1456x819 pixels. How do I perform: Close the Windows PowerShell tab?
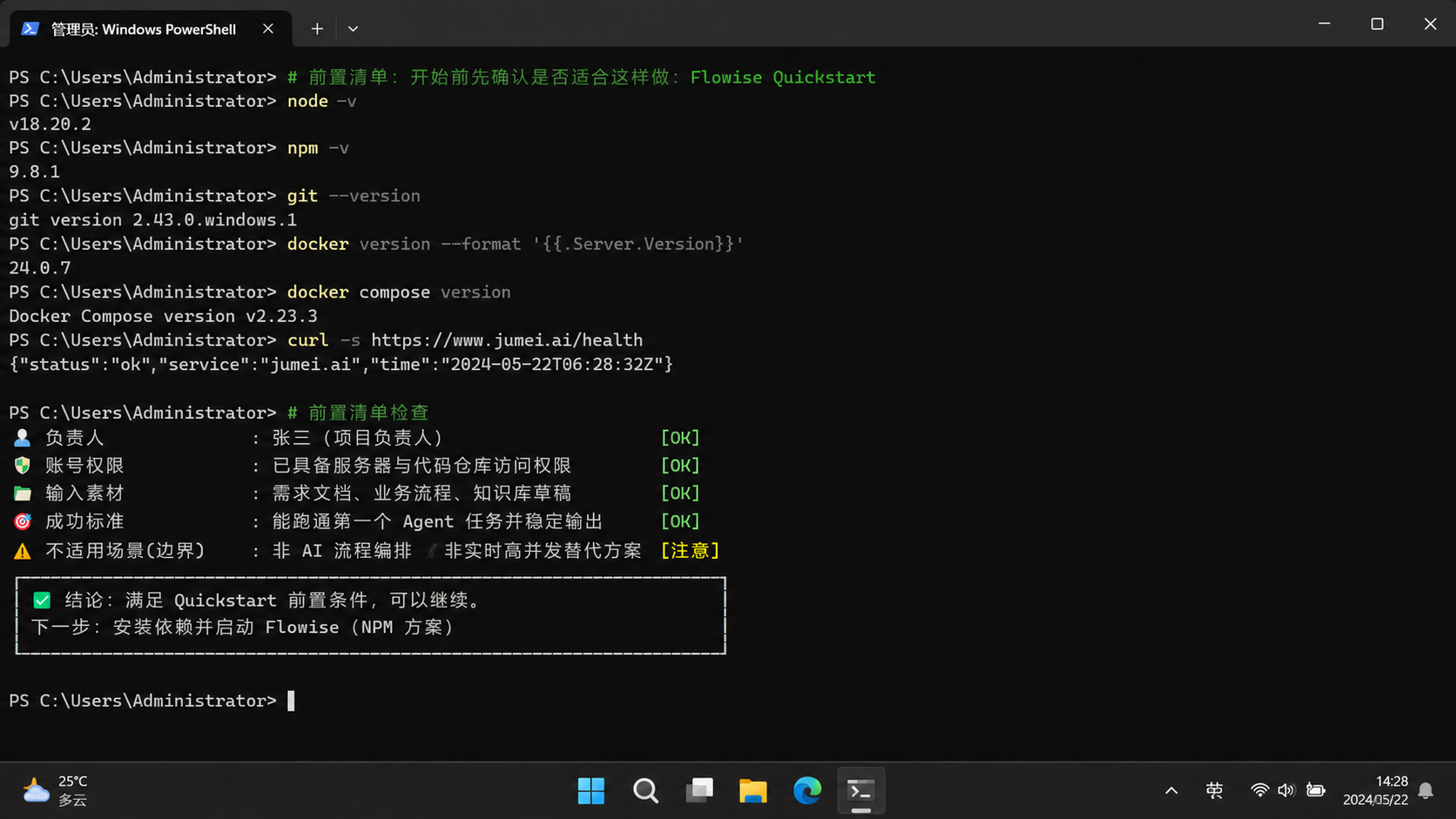coord(268,29)
